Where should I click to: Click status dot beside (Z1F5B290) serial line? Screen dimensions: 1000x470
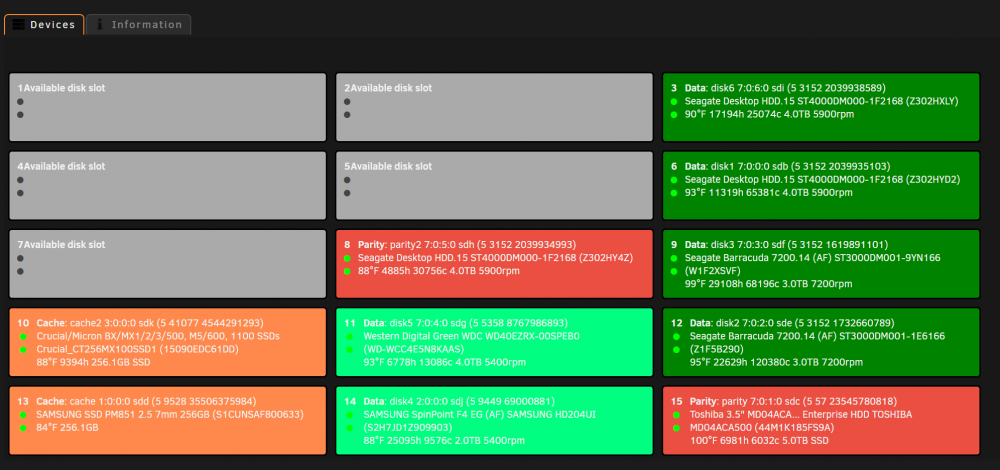pyautogui.click(x=676, y=349)
